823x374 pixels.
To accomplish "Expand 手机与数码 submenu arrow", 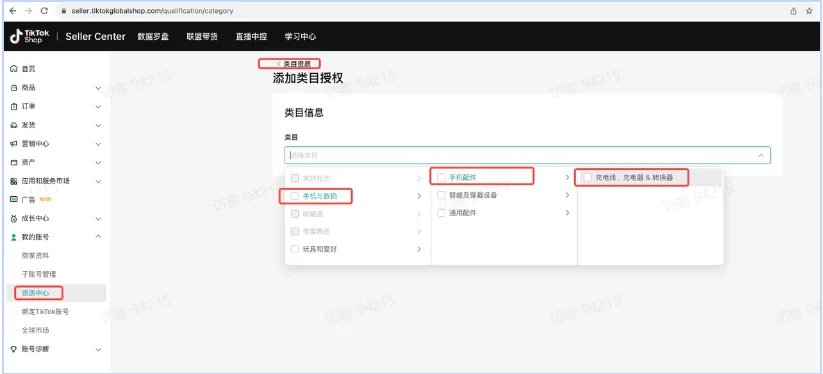I will tap(419, 196).
